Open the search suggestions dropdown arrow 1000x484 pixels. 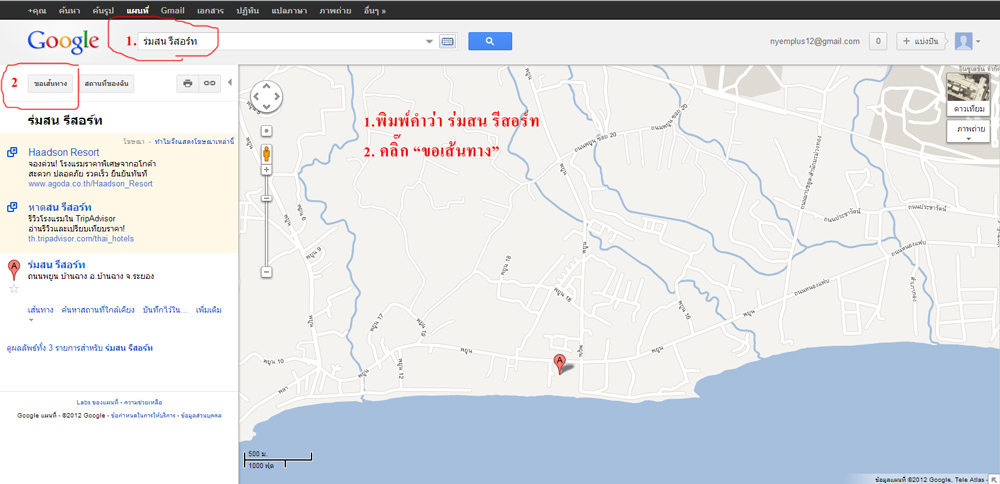click(430, 41)
